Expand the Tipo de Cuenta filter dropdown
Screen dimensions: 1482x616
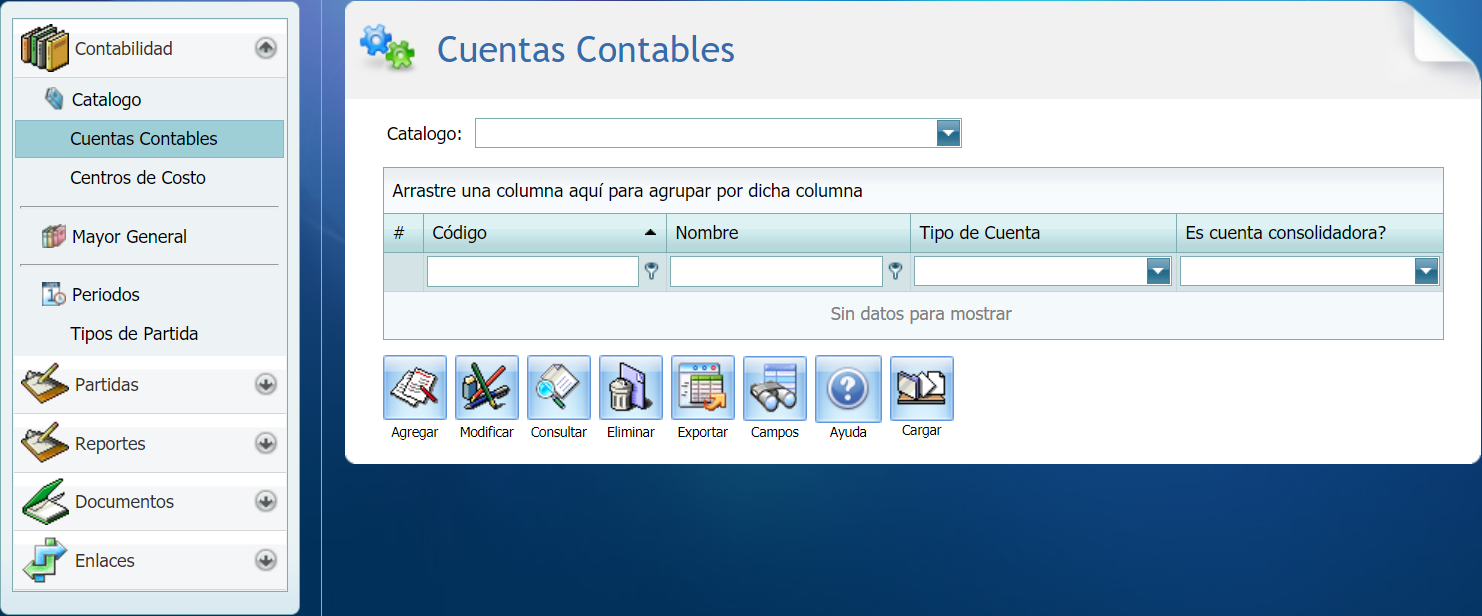1158,270
